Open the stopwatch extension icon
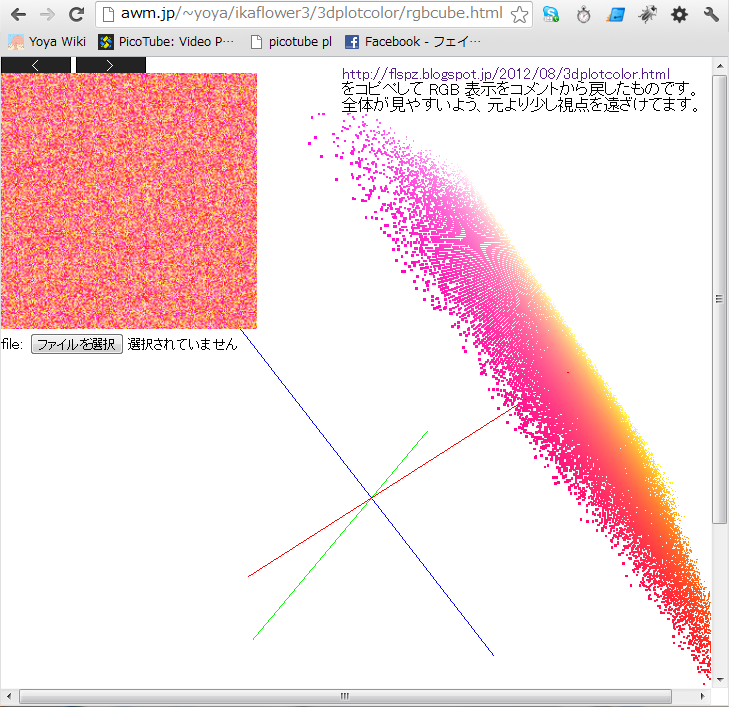 (583, 15)
